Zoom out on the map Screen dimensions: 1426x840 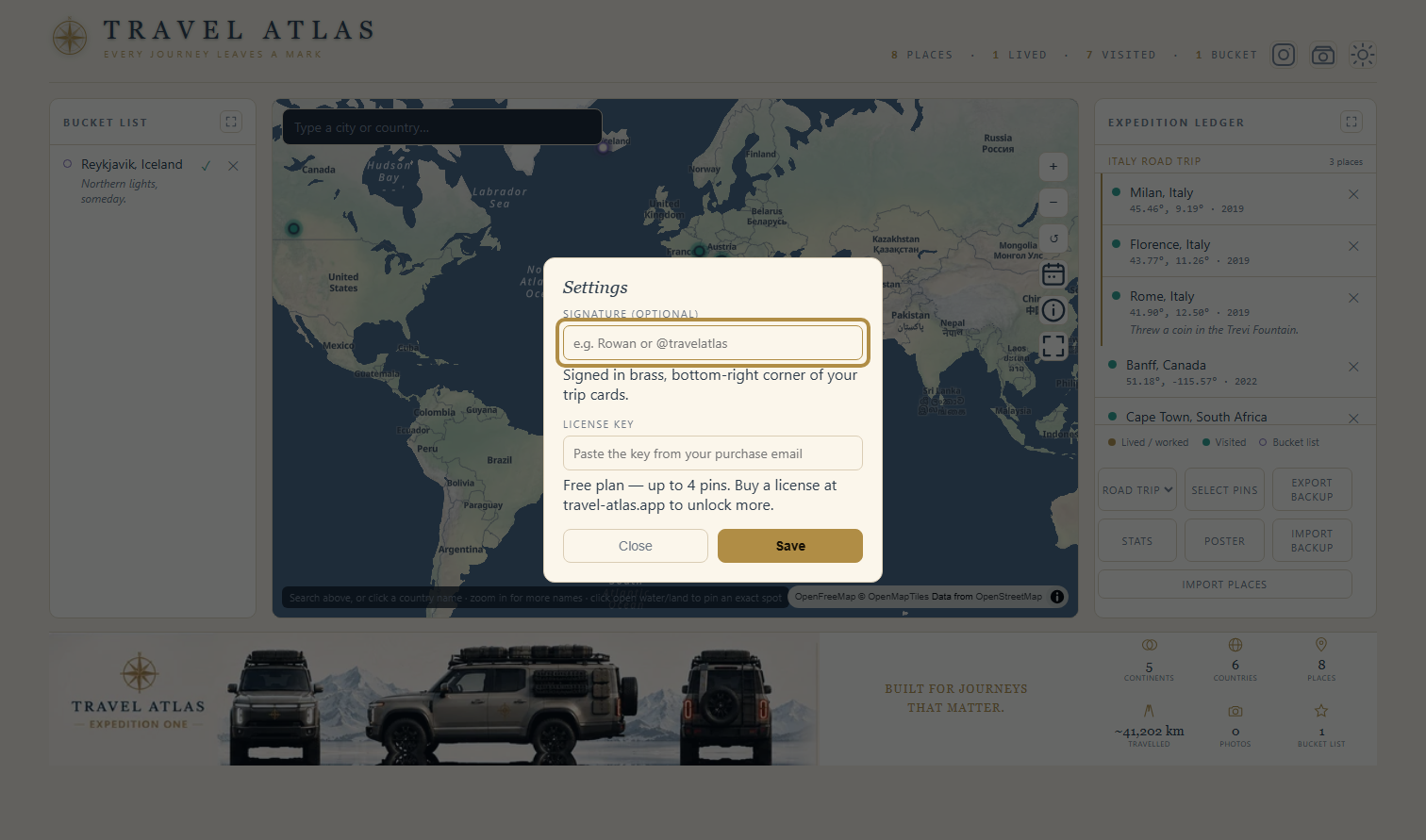[x=1053, y=203]
